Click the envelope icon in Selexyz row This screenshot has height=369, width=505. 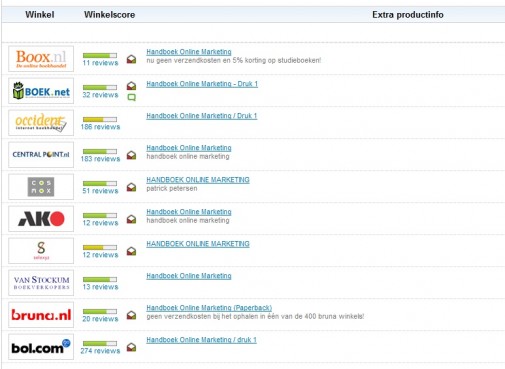pos(131,251)
